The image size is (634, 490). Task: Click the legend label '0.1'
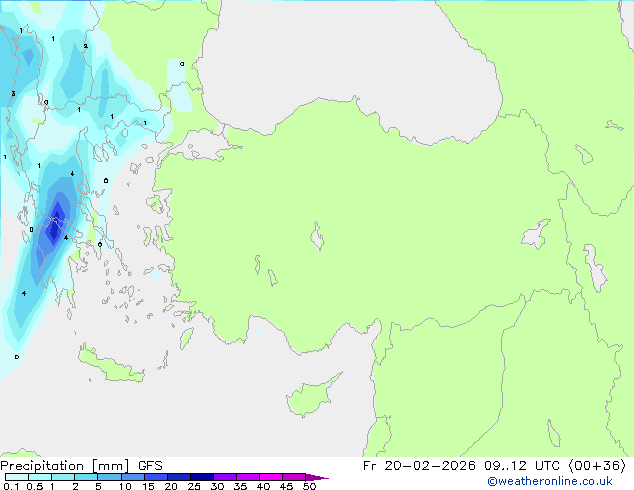click(x=11, y=486)
